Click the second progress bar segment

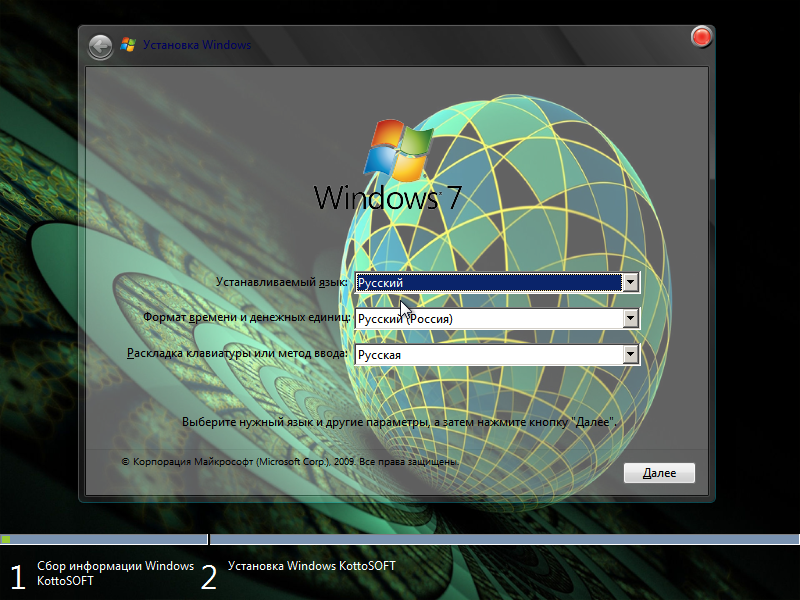point(505,539)
